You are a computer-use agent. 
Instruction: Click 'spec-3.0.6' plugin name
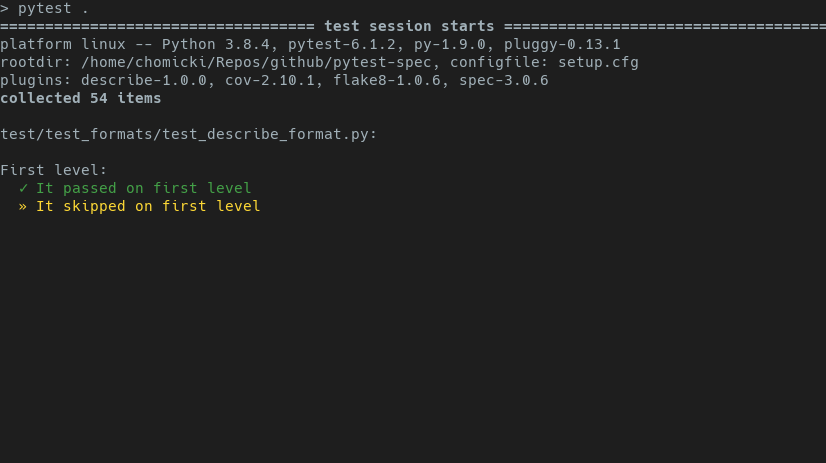tap(504, 80)
